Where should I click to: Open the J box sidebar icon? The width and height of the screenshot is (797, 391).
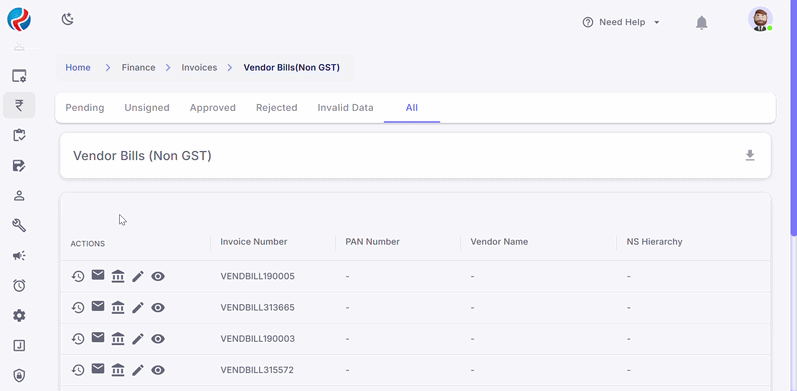19,346
